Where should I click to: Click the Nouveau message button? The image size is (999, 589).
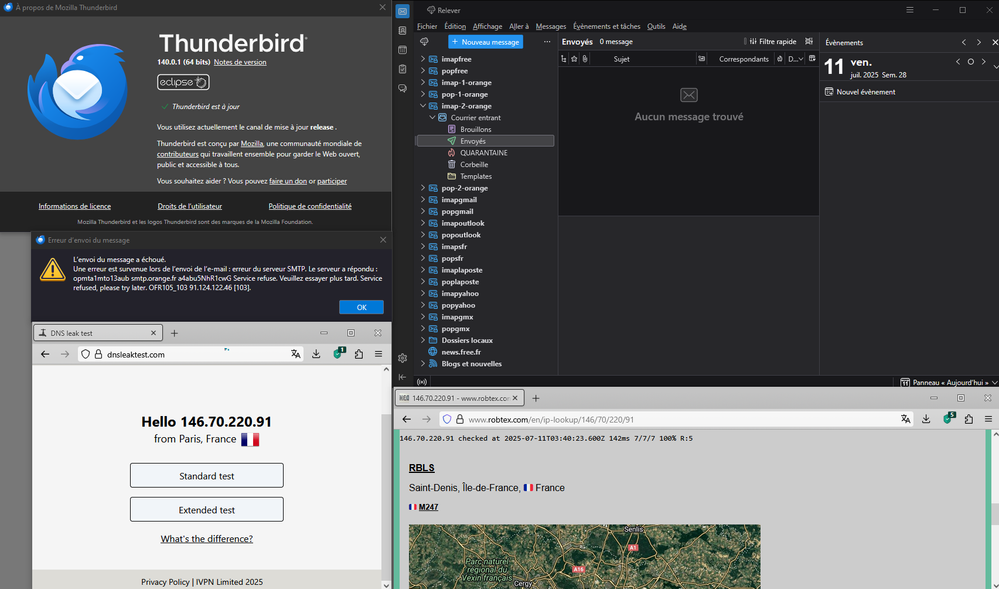pos(485,42)
